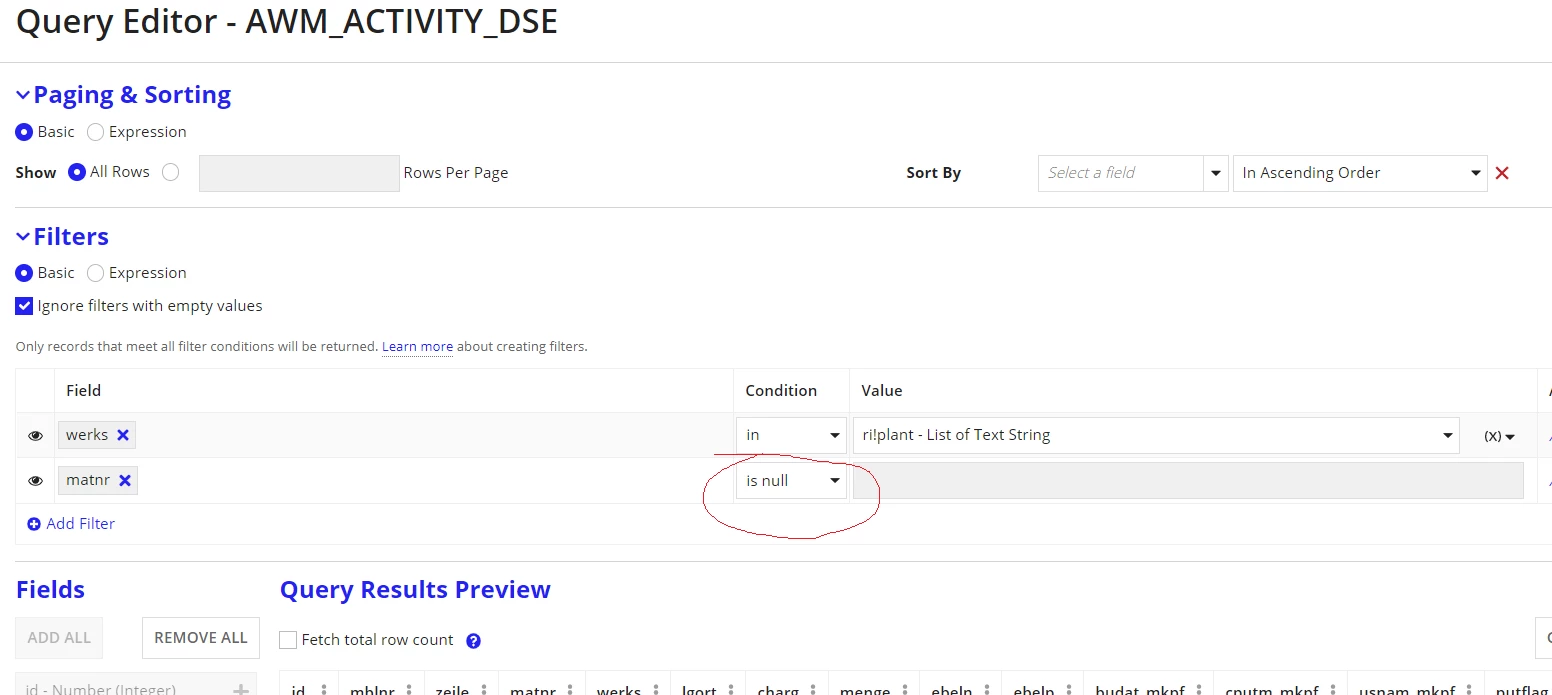Open the Learn more link
The image size is (1552, 695).
tap(417, 347)
